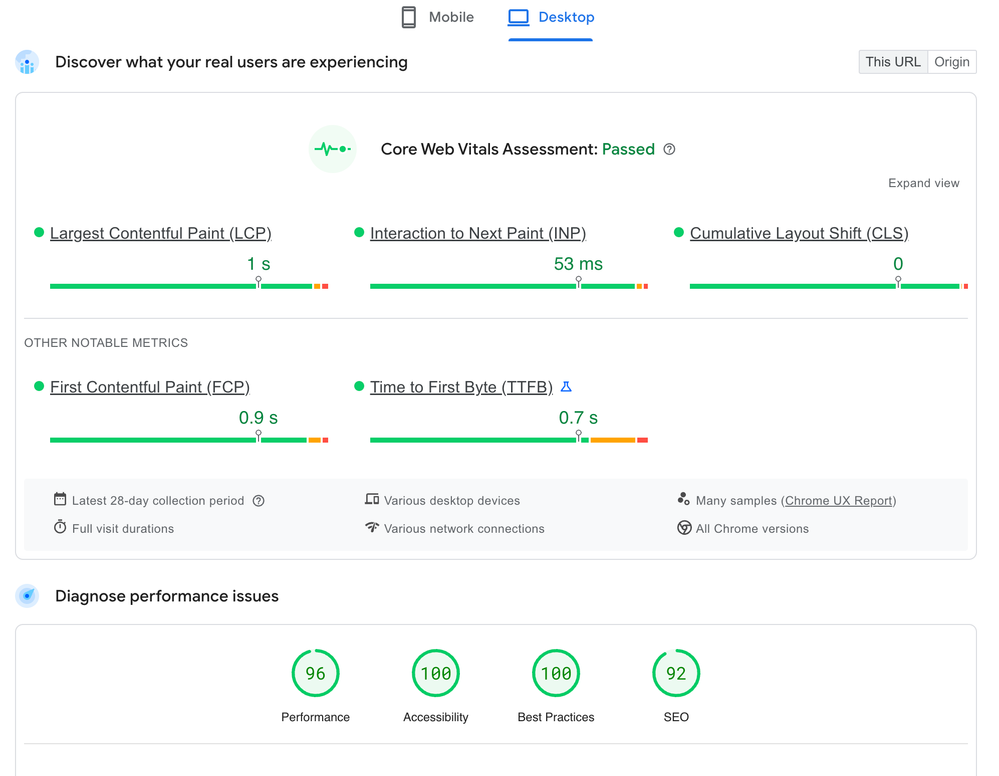The image size is (999, 776).
Task: Select the Desktop tab
Action: (551, 17)
